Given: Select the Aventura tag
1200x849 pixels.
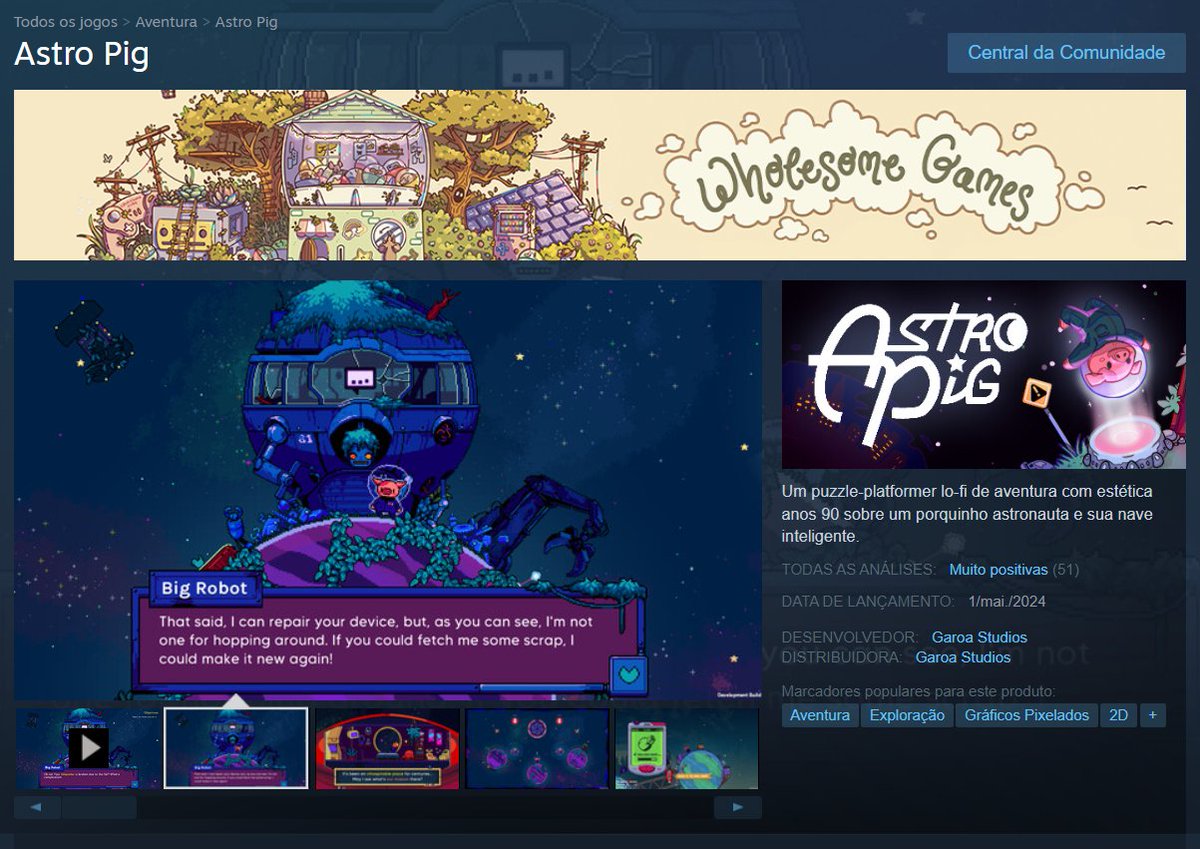Looking at the screenshot, I should click(819, 715).
